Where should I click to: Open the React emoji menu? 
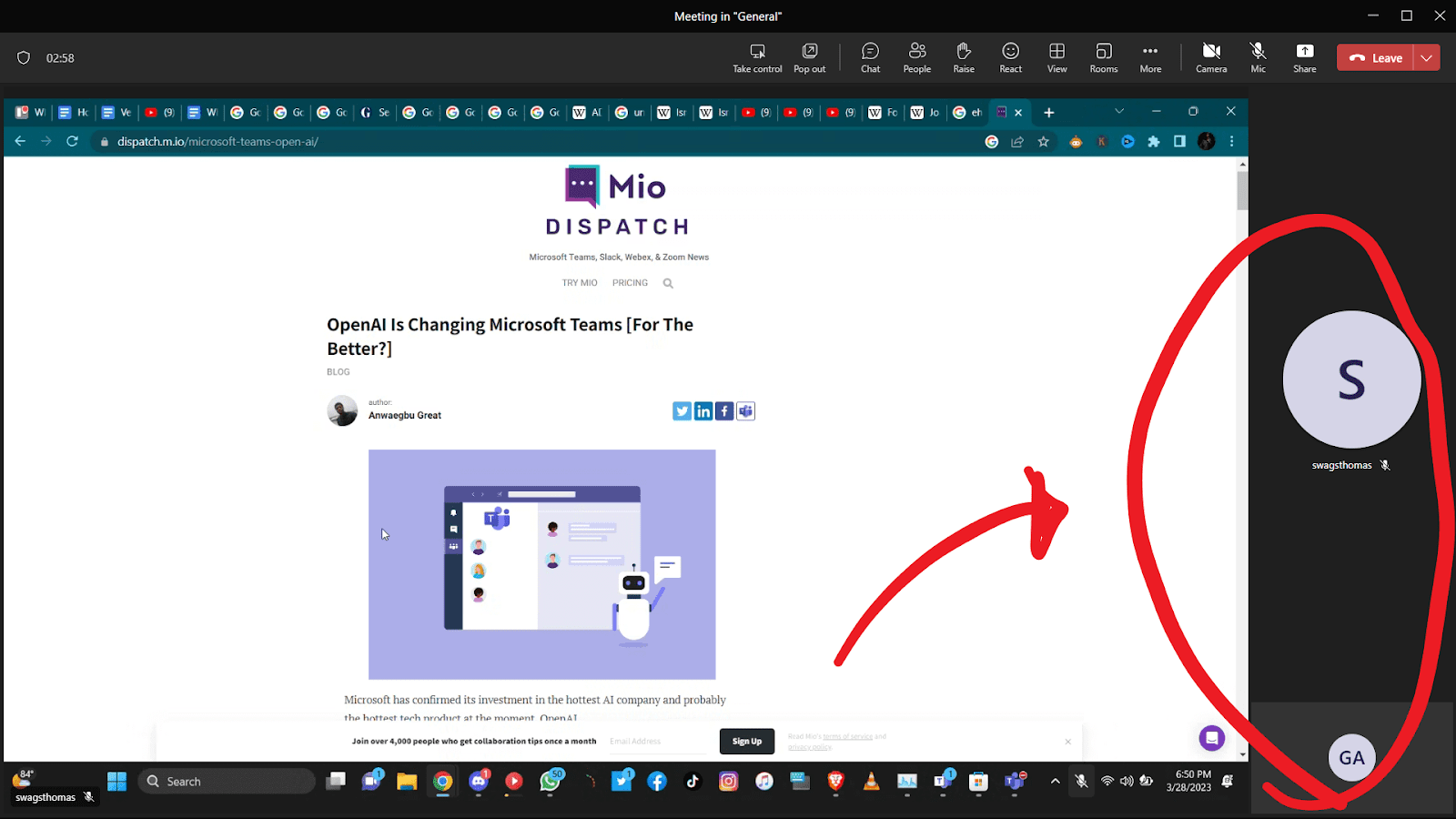tap(1010, 58)
